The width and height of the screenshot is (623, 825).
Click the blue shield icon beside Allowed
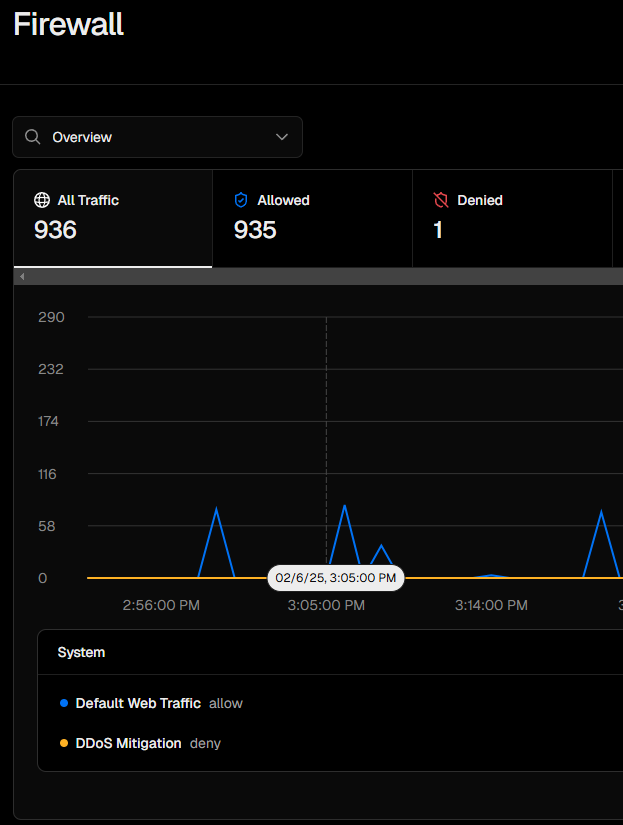241,200
